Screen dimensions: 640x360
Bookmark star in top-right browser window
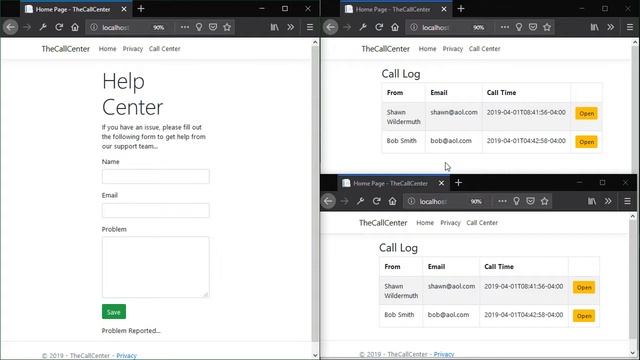click(x=547, y=27)
